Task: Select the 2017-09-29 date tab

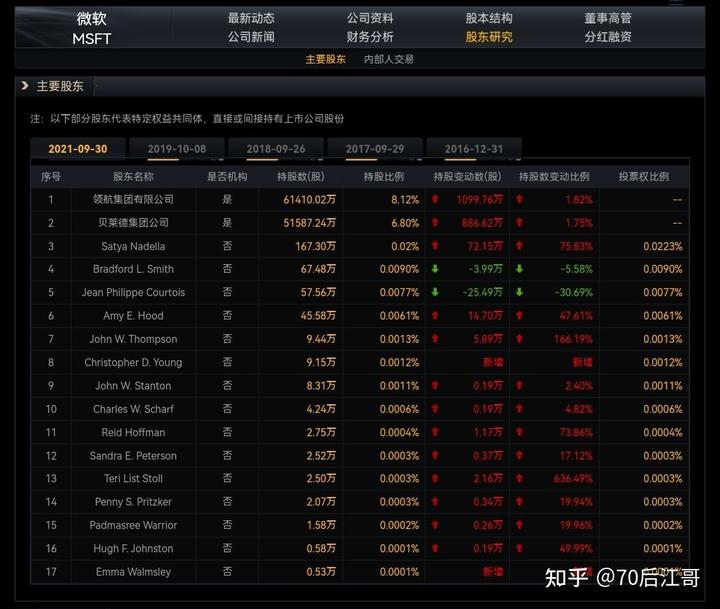Action: pos(375,149)
